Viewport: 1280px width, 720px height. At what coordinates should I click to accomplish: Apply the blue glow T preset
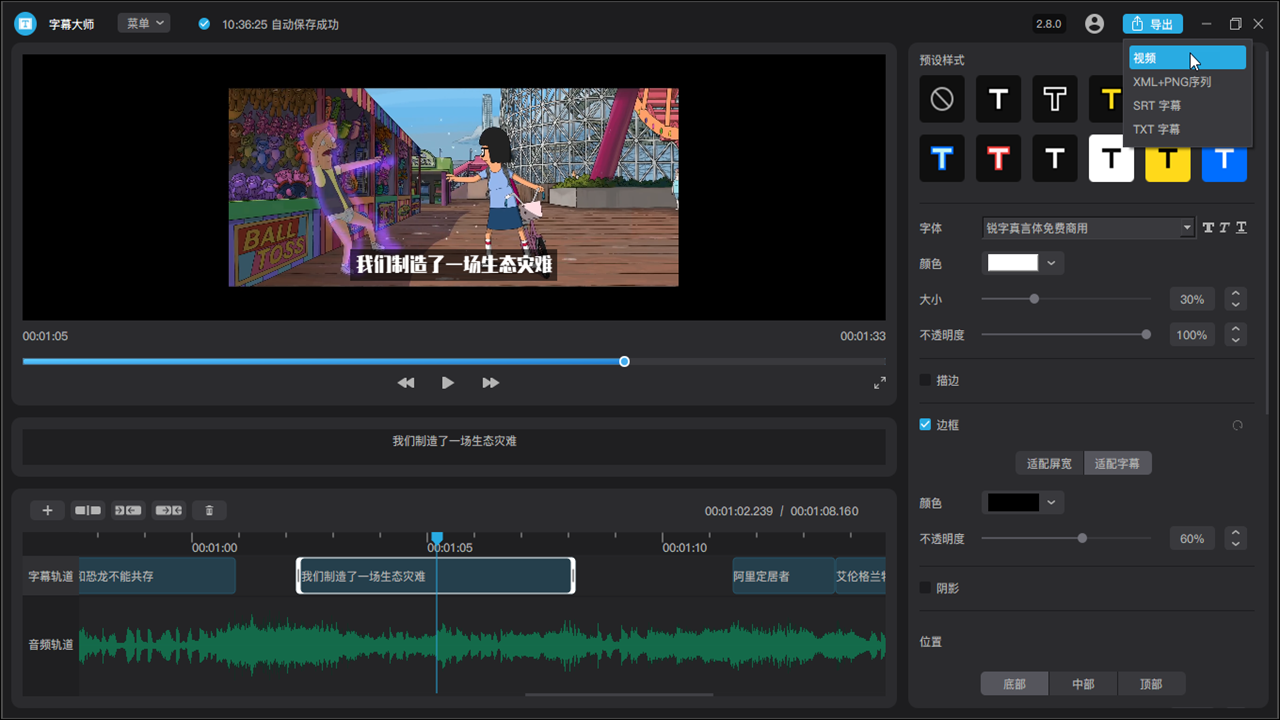click(x=942, y=158)
